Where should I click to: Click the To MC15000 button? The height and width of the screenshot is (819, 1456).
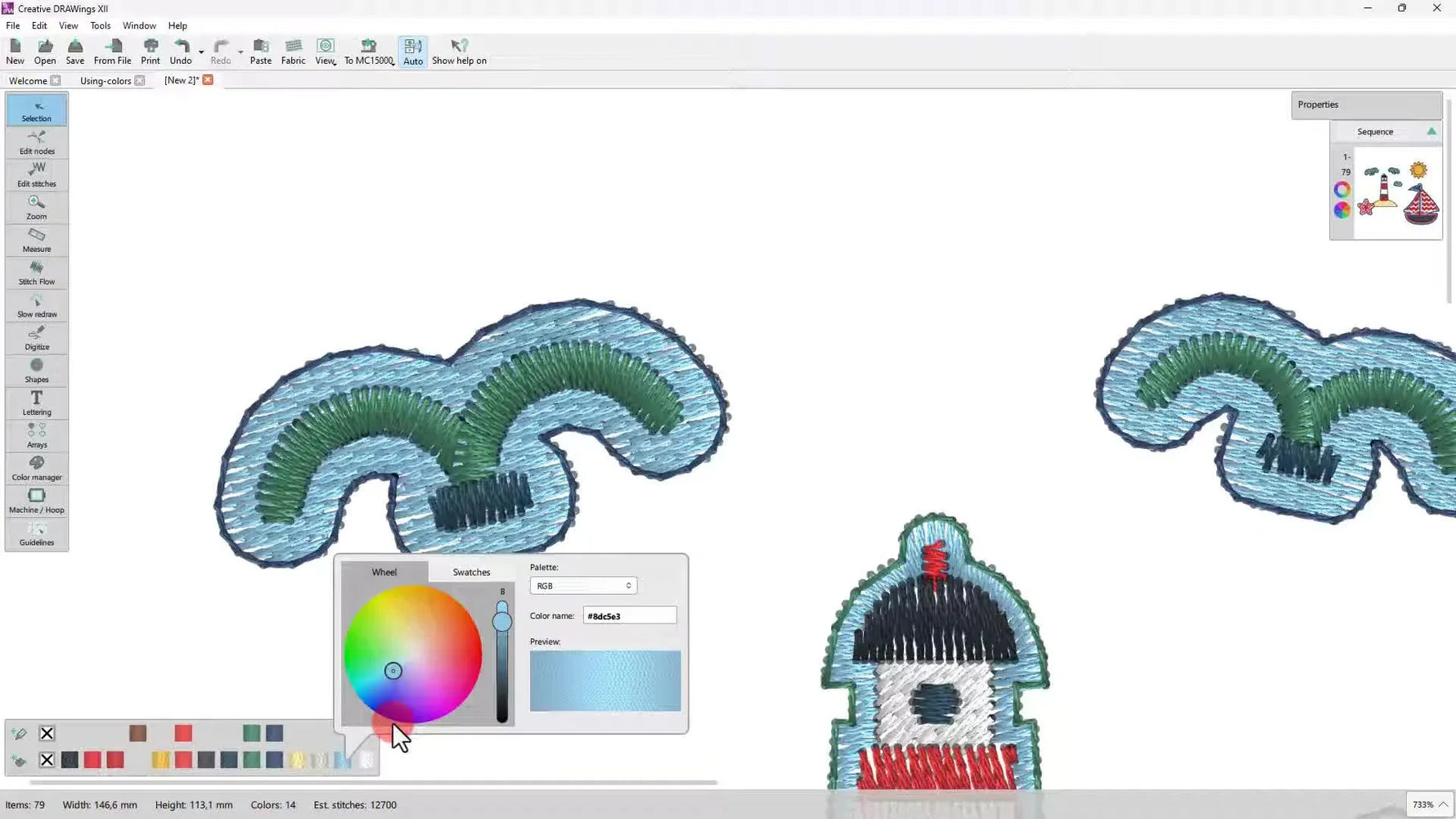tap(368, 51)
